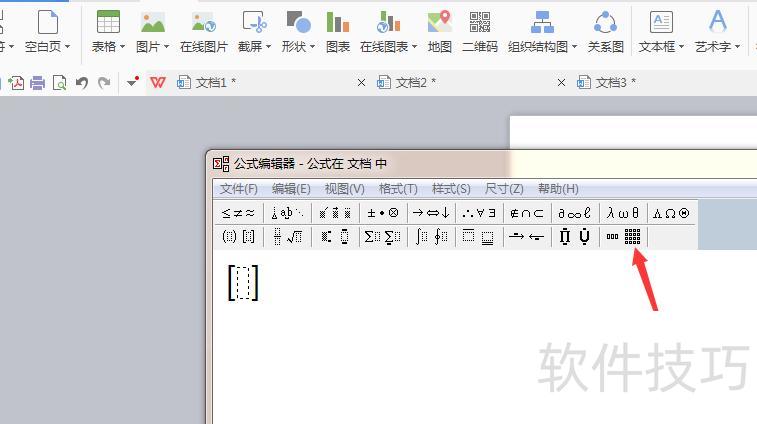Expand the 截屏 dropdown arrow

point(268,47)
